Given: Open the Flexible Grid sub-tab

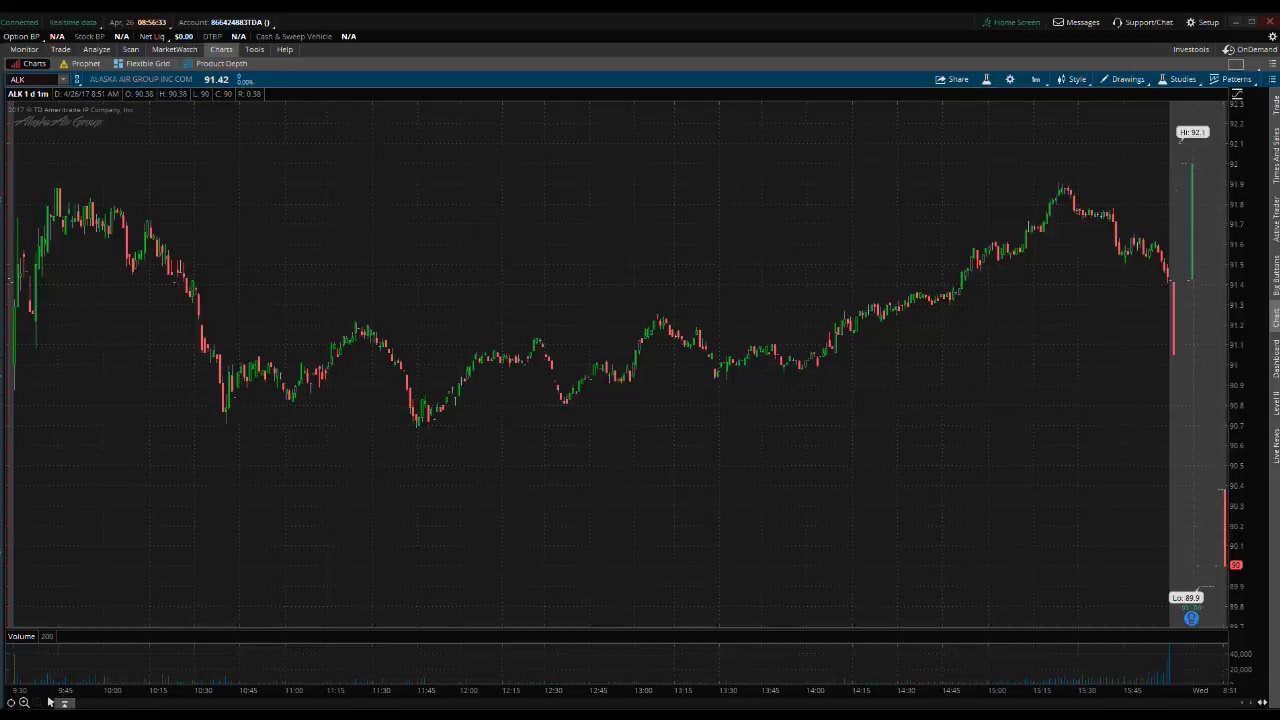Looking at the screenshot, I should [141, 63].
